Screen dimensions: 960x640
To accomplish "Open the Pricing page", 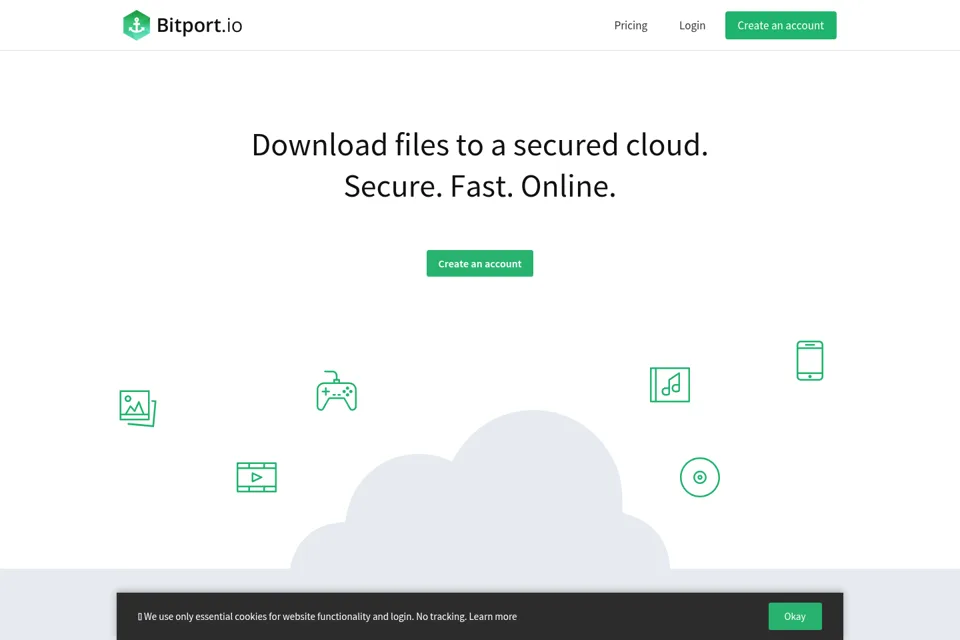I will click(x=631, y=25).
